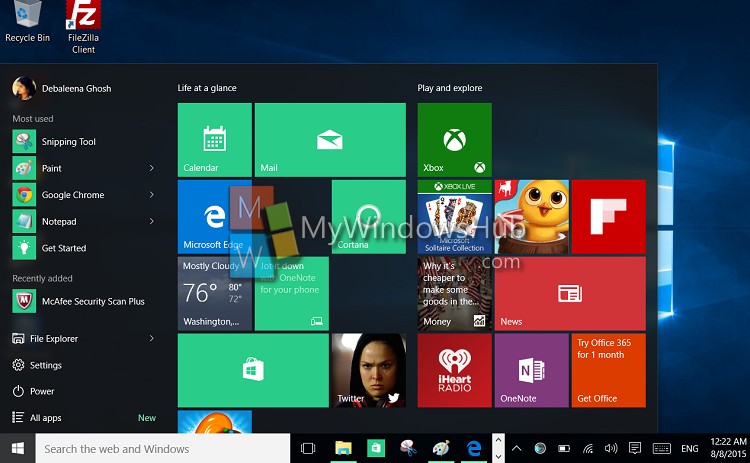Switch to Paint on the taskbar

pyautogui.click(x=441, y=449)
